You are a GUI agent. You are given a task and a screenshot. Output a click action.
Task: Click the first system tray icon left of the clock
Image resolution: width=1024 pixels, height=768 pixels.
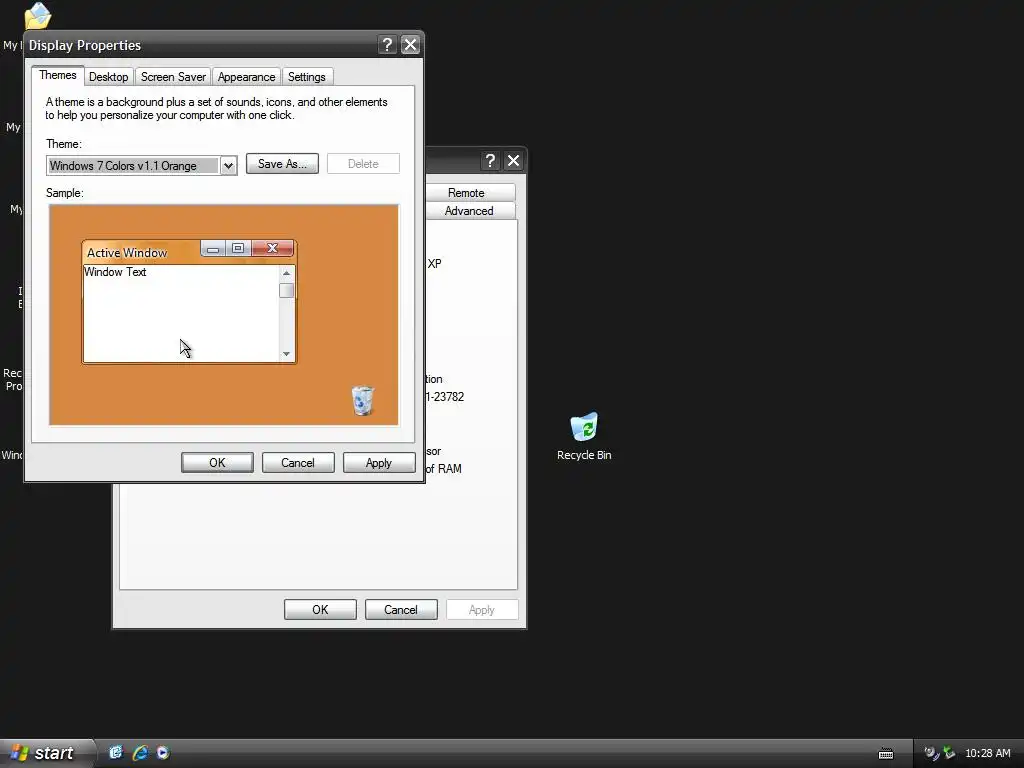pos(931,754)
